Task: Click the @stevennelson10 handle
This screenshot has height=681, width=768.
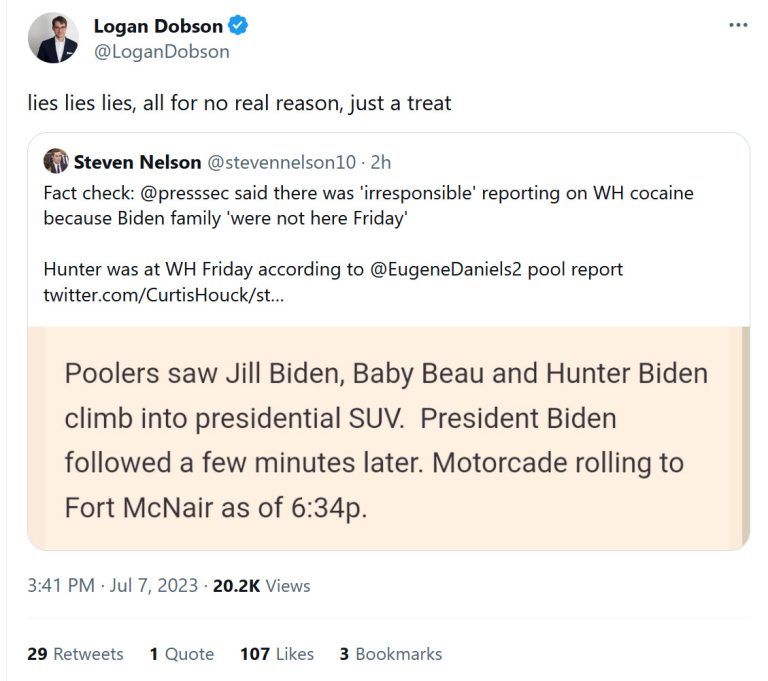Action: pos(282,161)
